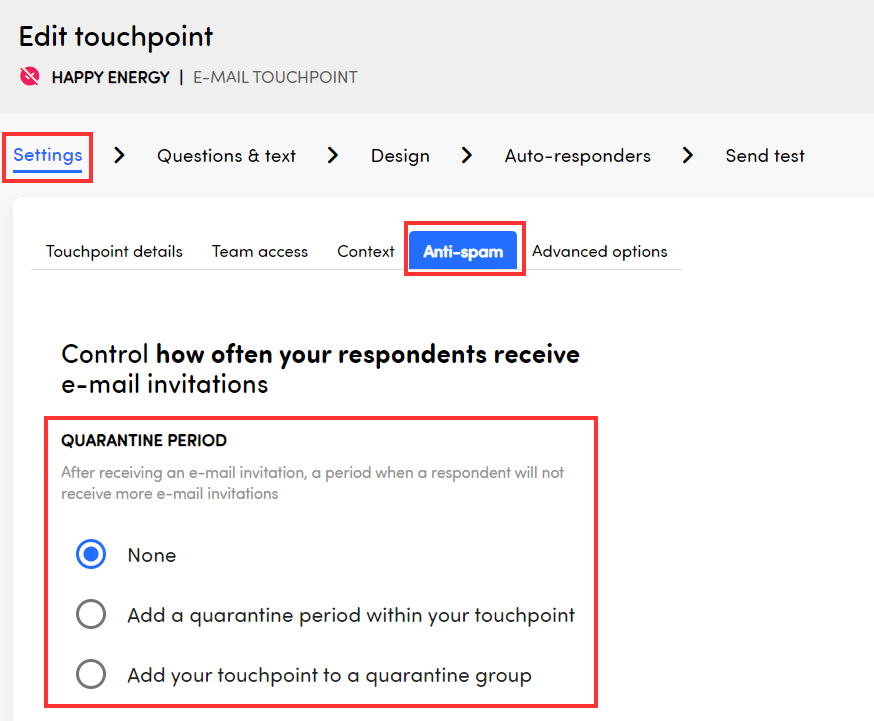The image size is (874, 721).
Task: Click chevron arrow after the Design step
Action: (x=467, y=155)
